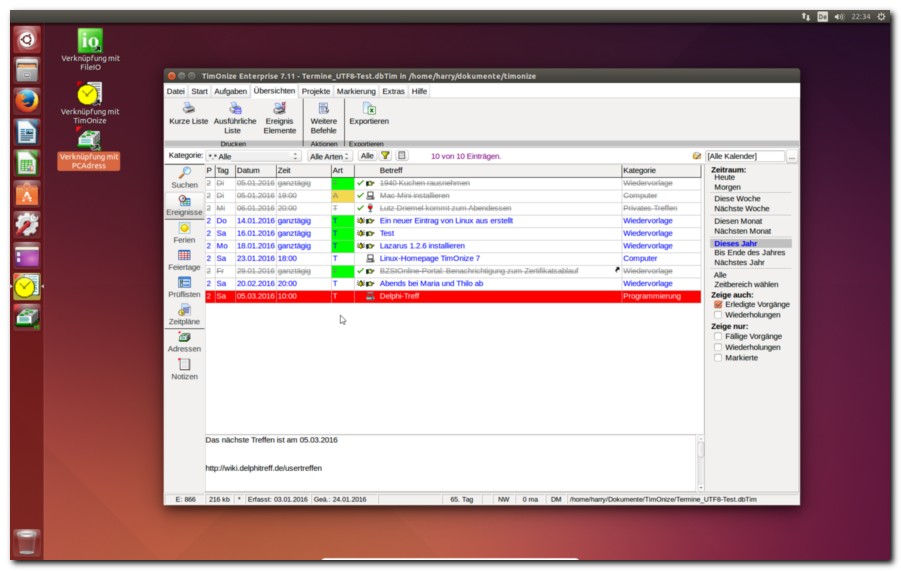Open the Feiertage sidebar view
The height and width of the screenshot is (571, 901).
(x=184, y=260)
